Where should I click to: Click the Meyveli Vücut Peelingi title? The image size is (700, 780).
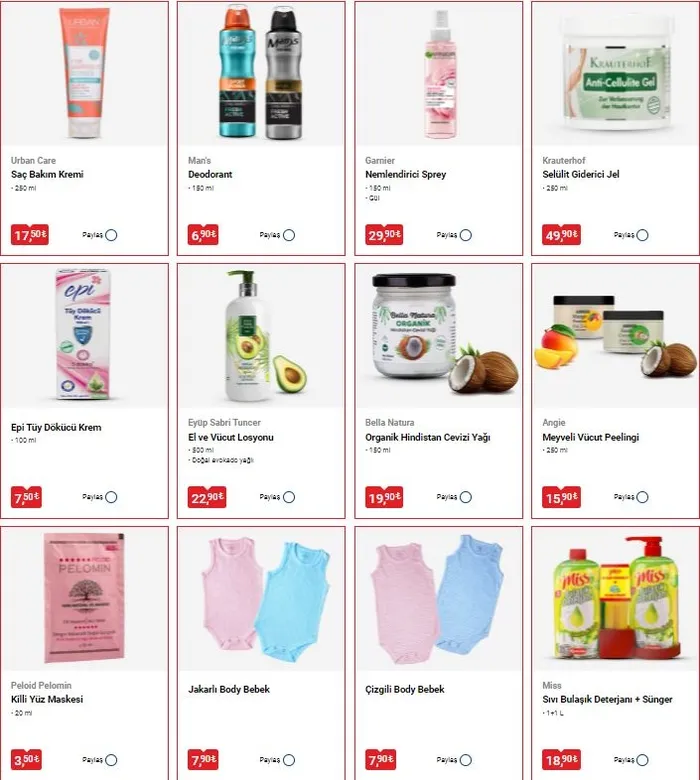591,437
